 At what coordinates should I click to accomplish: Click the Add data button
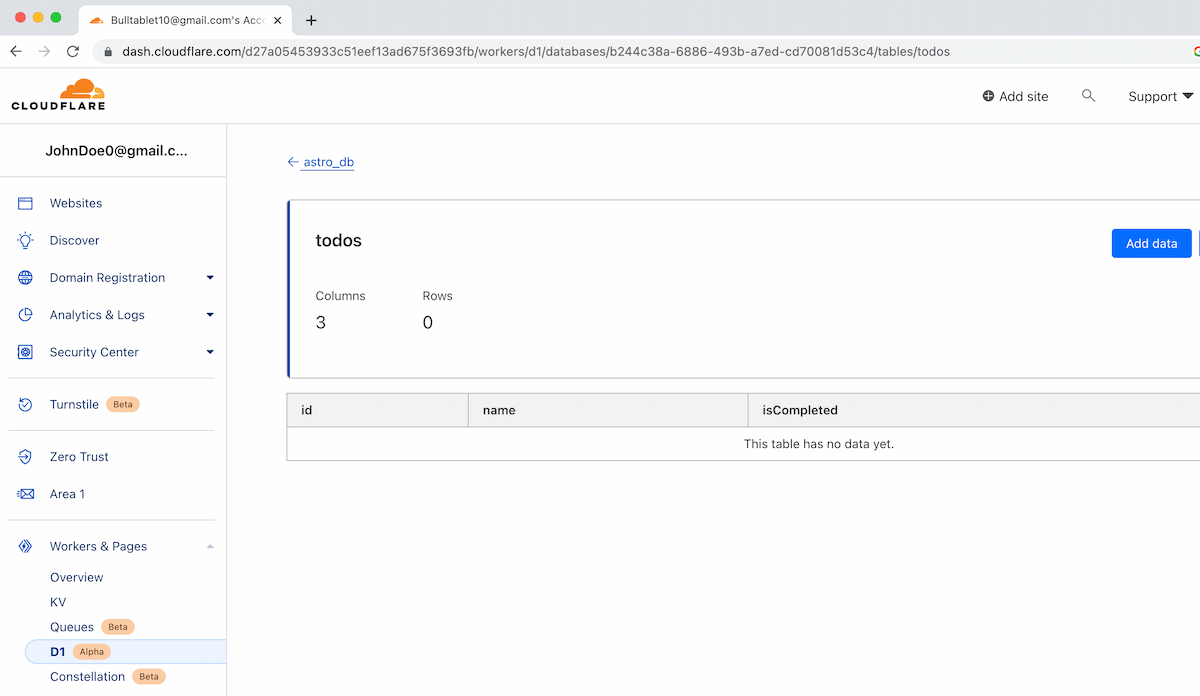pyautogui.click(x=1151, y=243)
